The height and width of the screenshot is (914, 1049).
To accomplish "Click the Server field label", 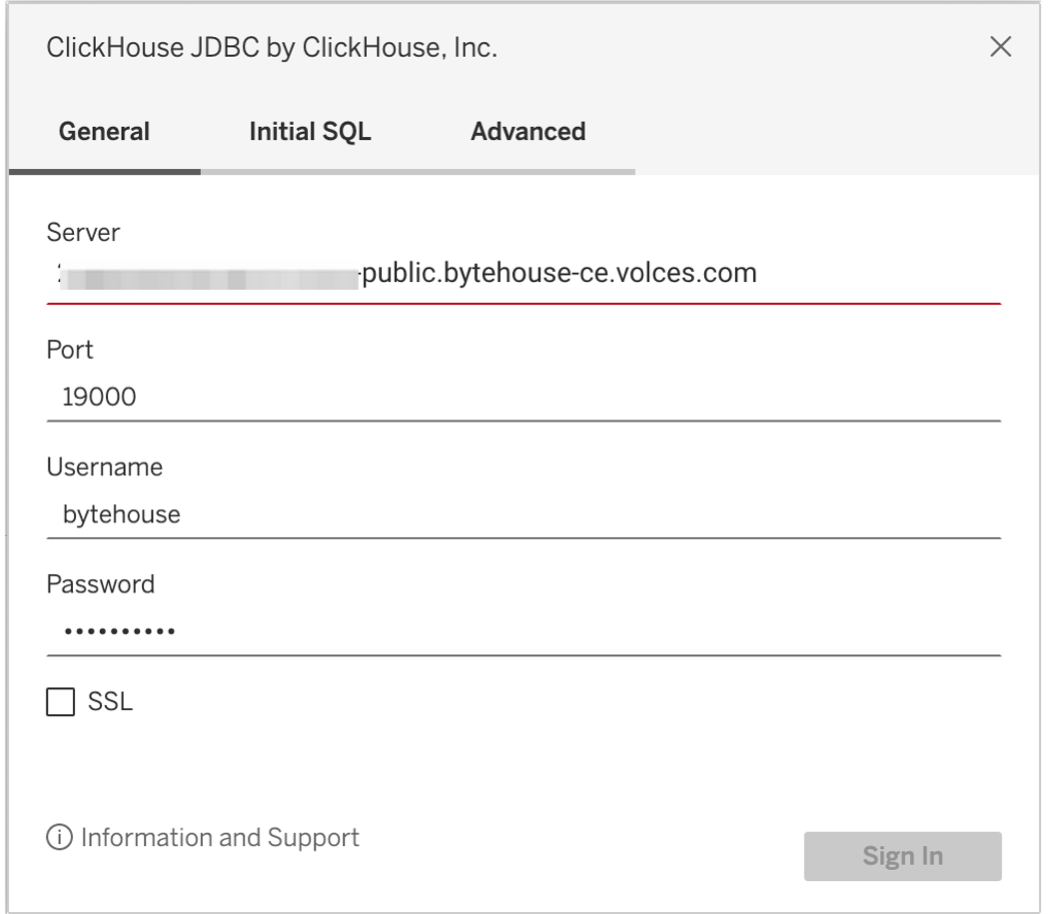I will 83,231.
